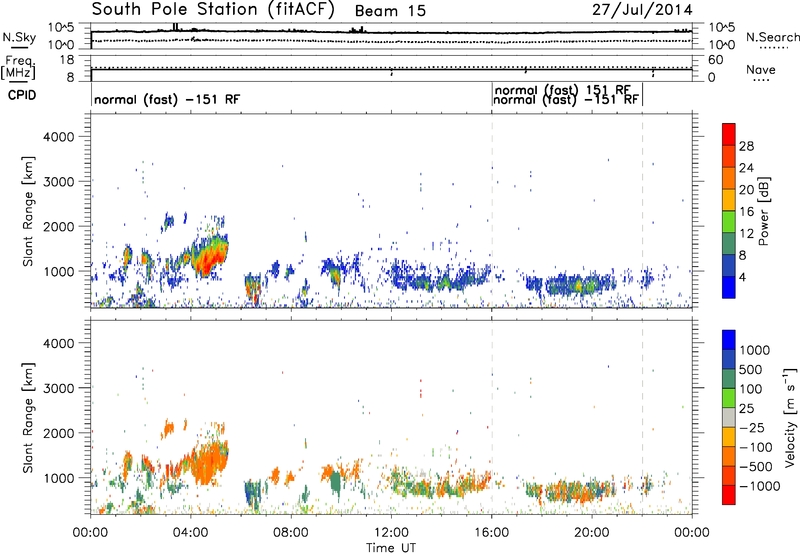The image size is (800, 554).
Task: Click the "28" label on power color bar
Action: tap(746, 146)
